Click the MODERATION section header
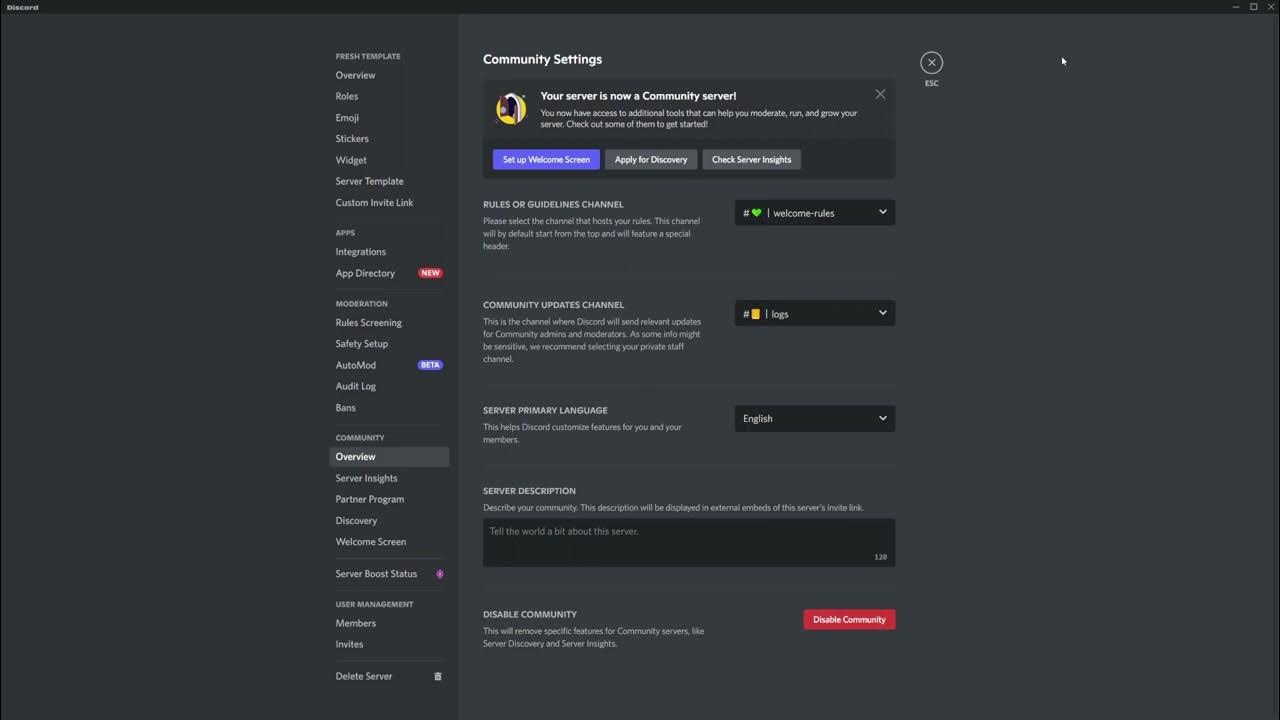 pyautogui.click(x=361, y=304)
